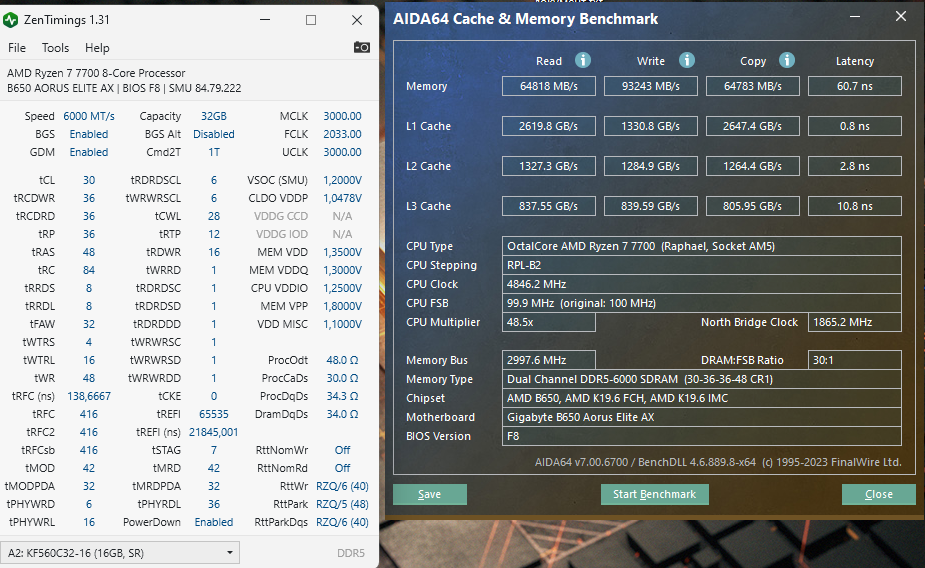Click the info icon next to Read
The image size is (925, 568).
point(583,60)
